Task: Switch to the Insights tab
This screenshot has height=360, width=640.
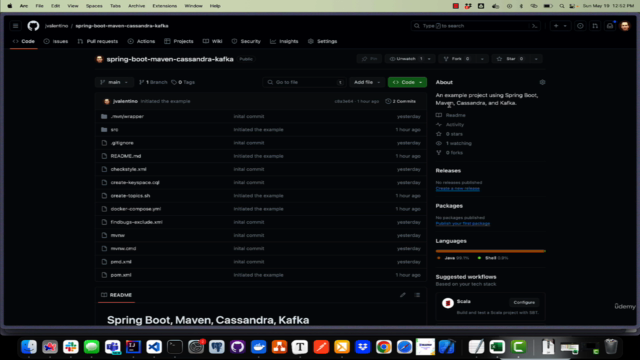Action: click(284, 41)
